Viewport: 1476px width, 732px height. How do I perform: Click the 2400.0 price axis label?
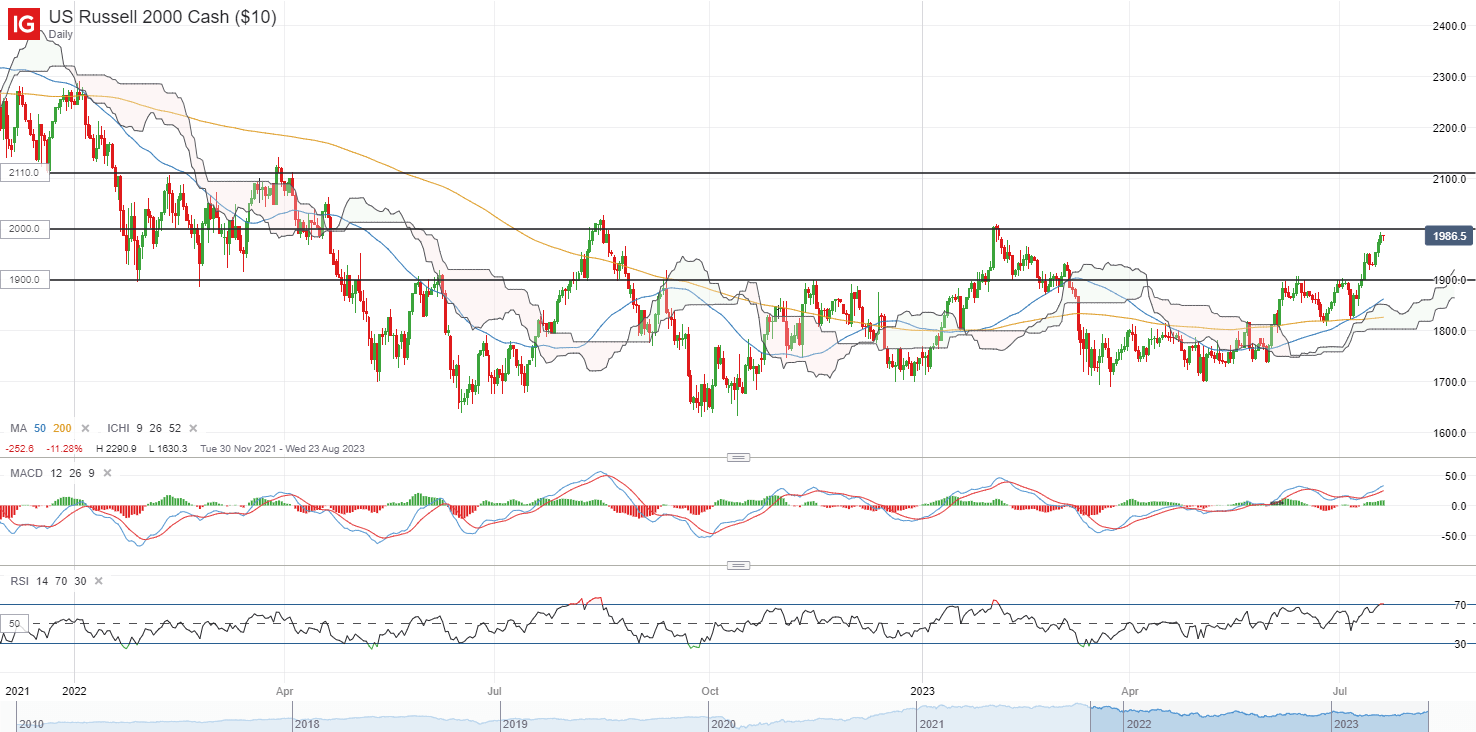[1448, 25]
